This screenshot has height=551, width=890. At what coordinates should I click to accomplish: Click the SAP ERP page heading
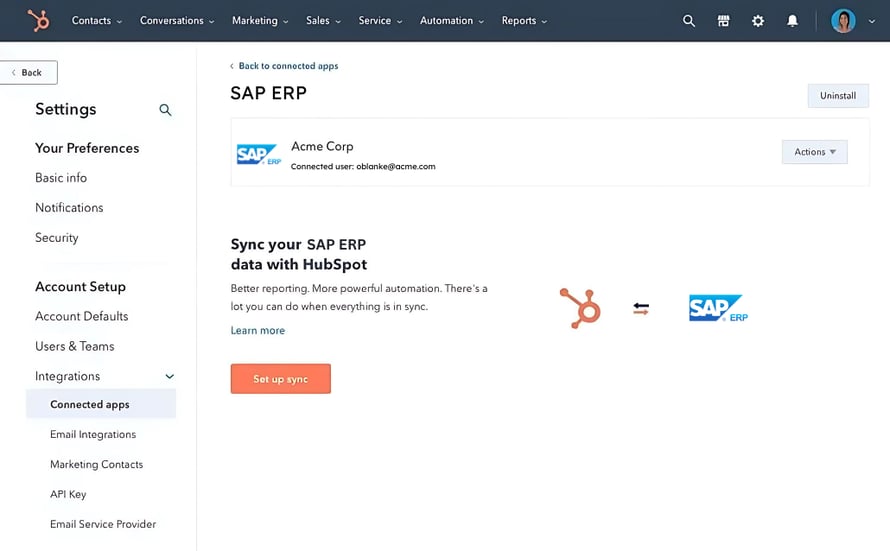268,93
